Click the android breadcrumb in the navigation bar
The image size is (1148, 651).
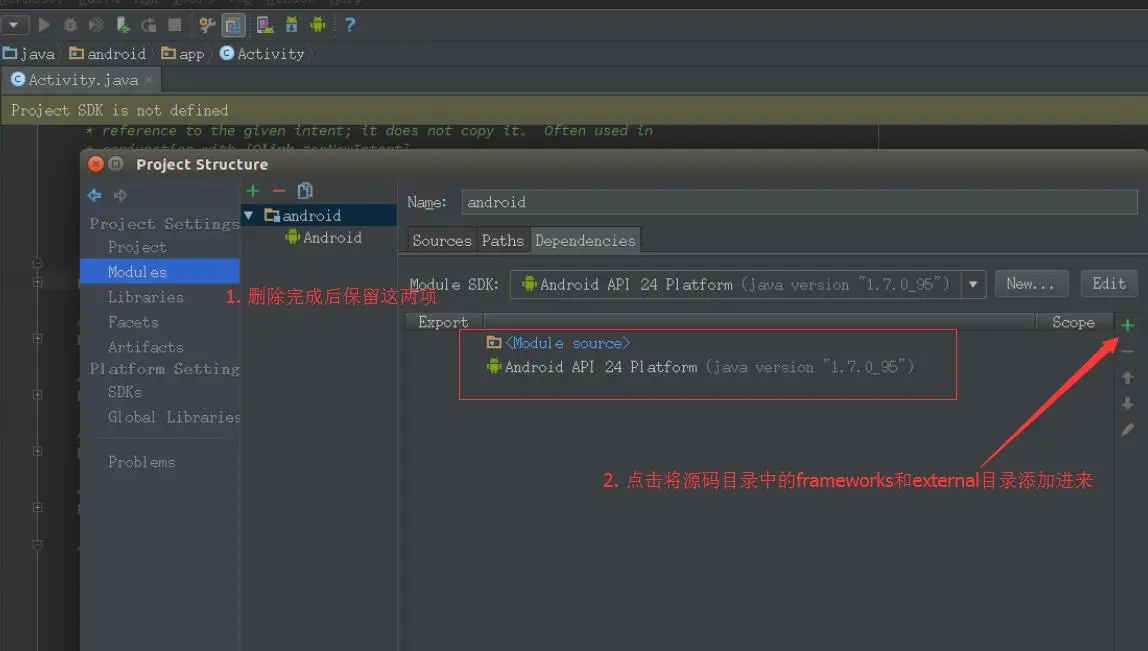[x=108, y=53]
